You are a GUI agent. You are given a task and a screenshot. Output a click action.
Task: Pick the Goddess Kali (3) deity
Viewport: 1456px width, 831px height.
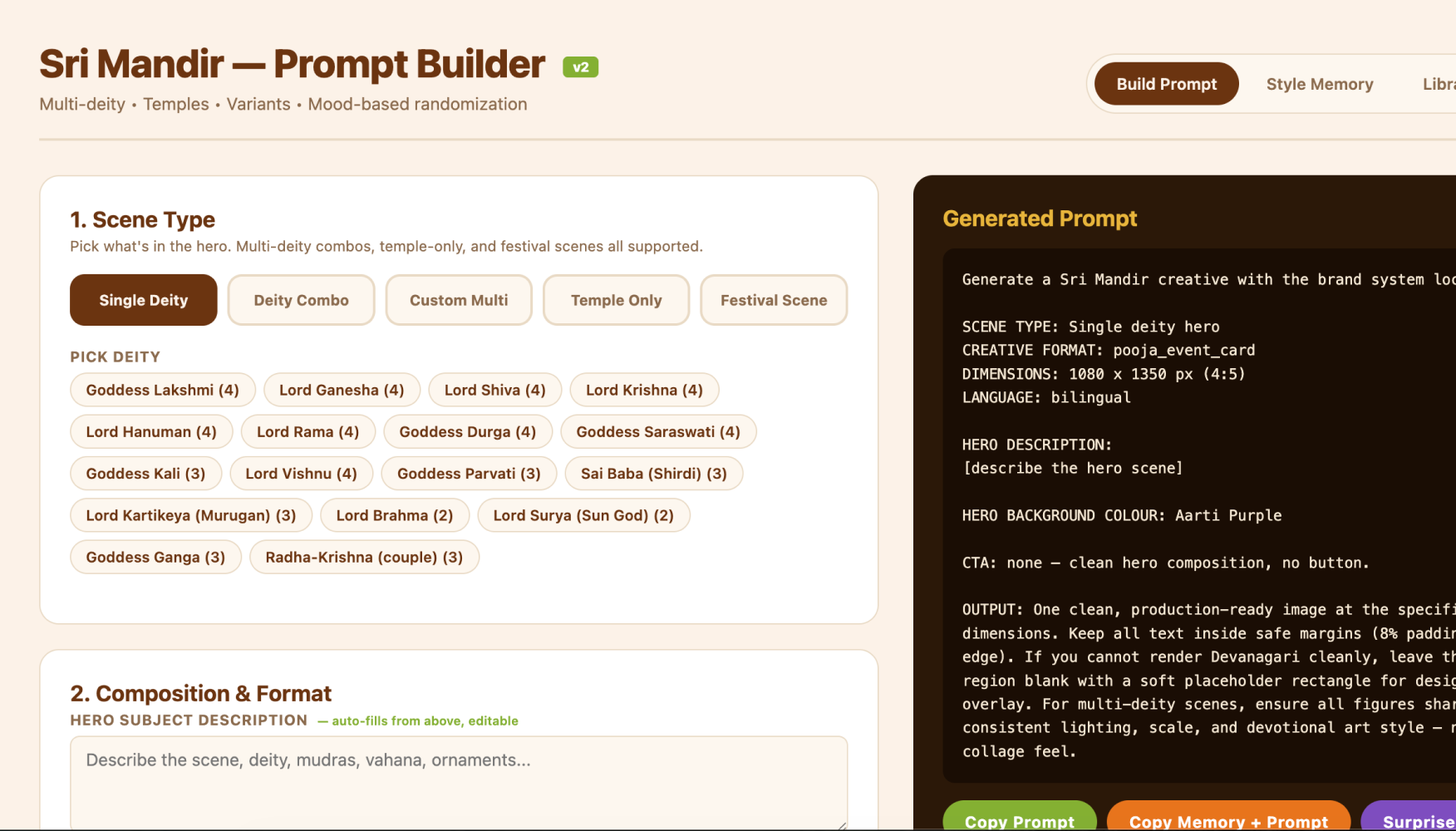(145, 473)
